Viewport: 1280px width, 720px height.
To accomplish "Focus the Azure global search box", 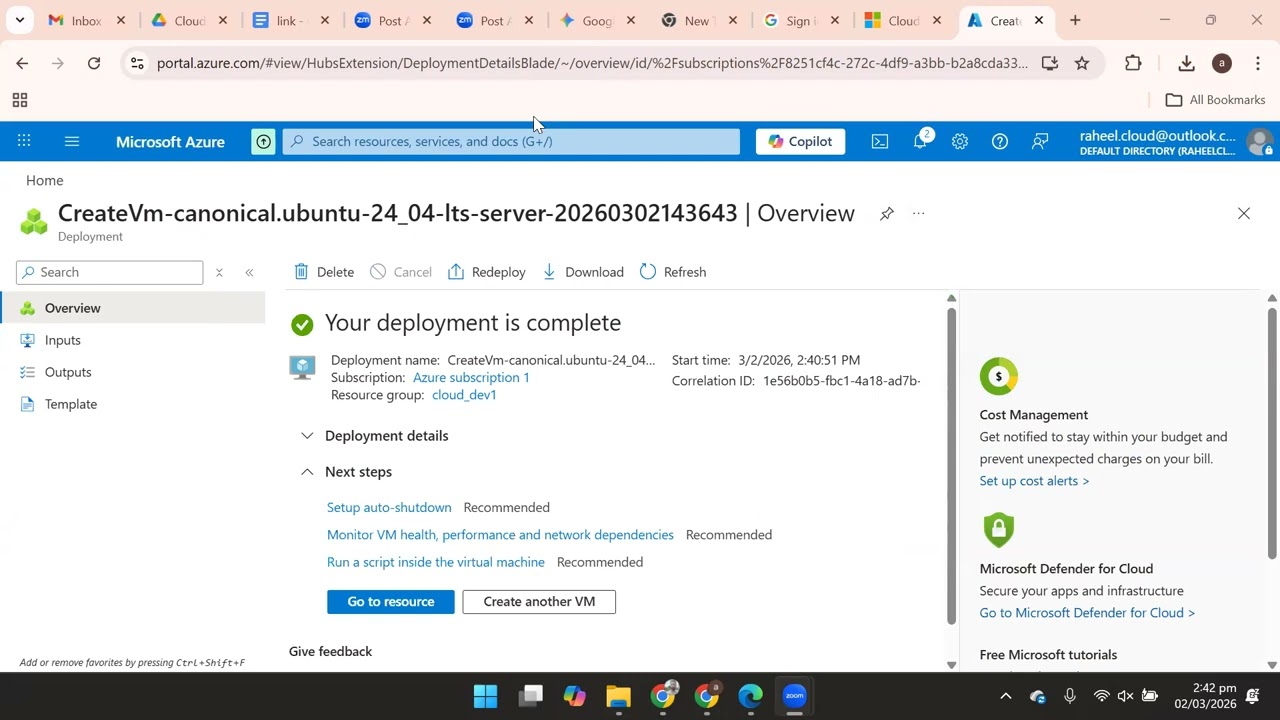I will click(x=511, y=141).
